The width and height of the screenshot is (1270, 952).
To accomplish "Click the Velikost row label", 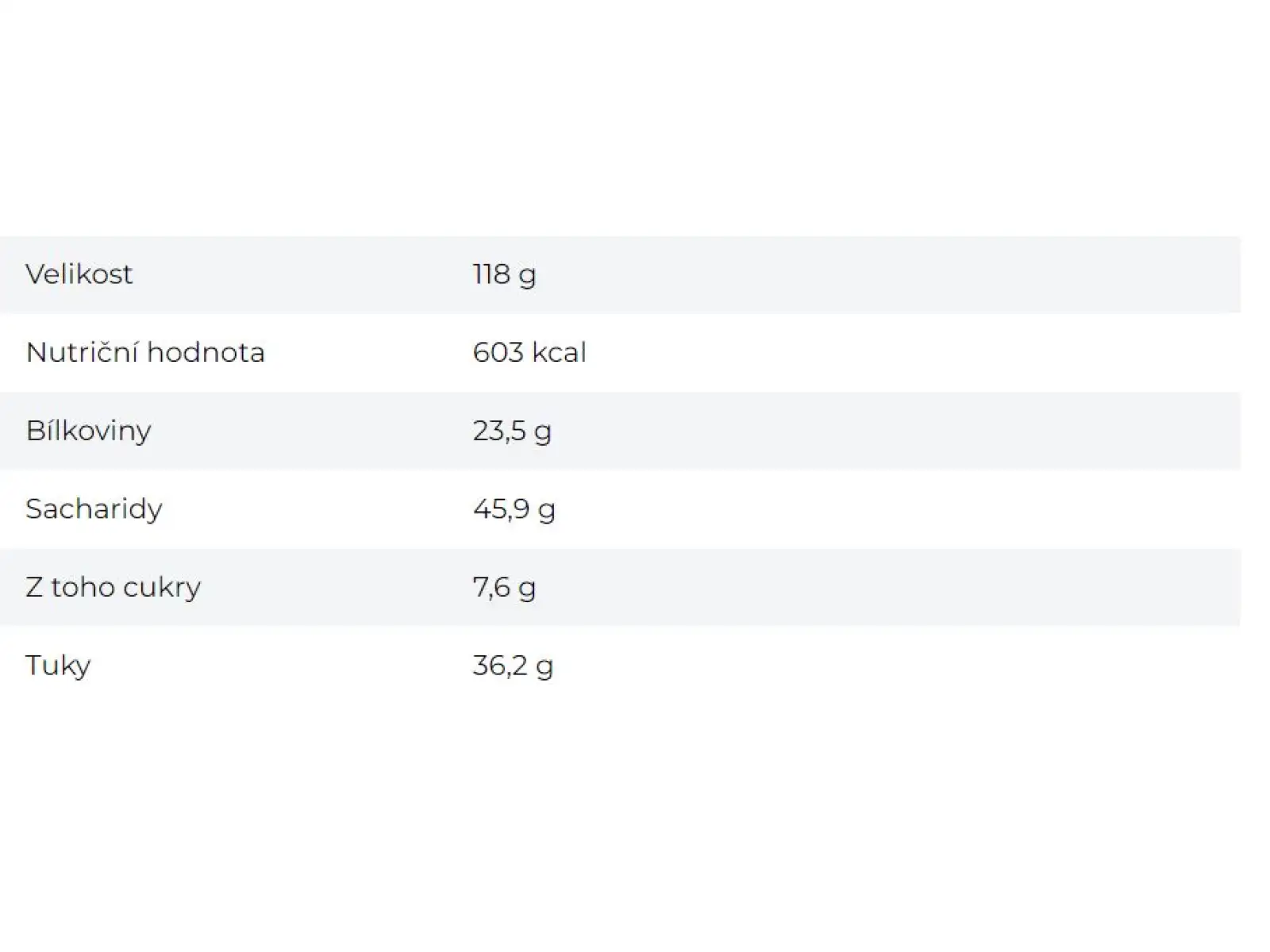I will pos(79,274).
